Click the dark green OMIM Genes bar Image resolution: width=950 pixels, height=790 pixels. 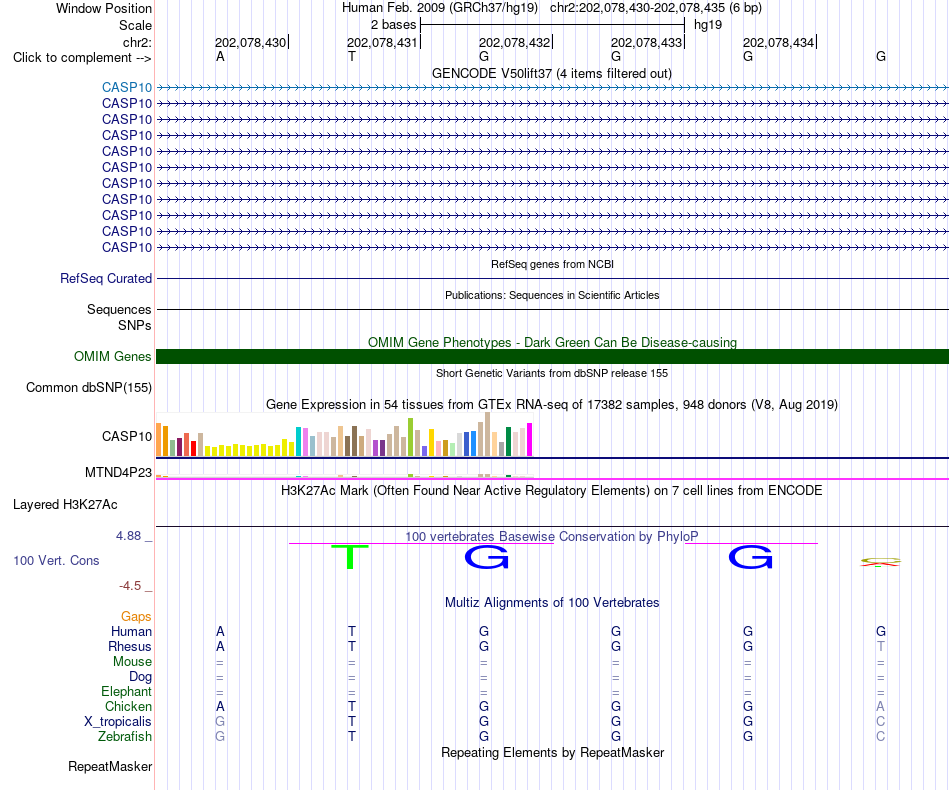click(552, 356)
